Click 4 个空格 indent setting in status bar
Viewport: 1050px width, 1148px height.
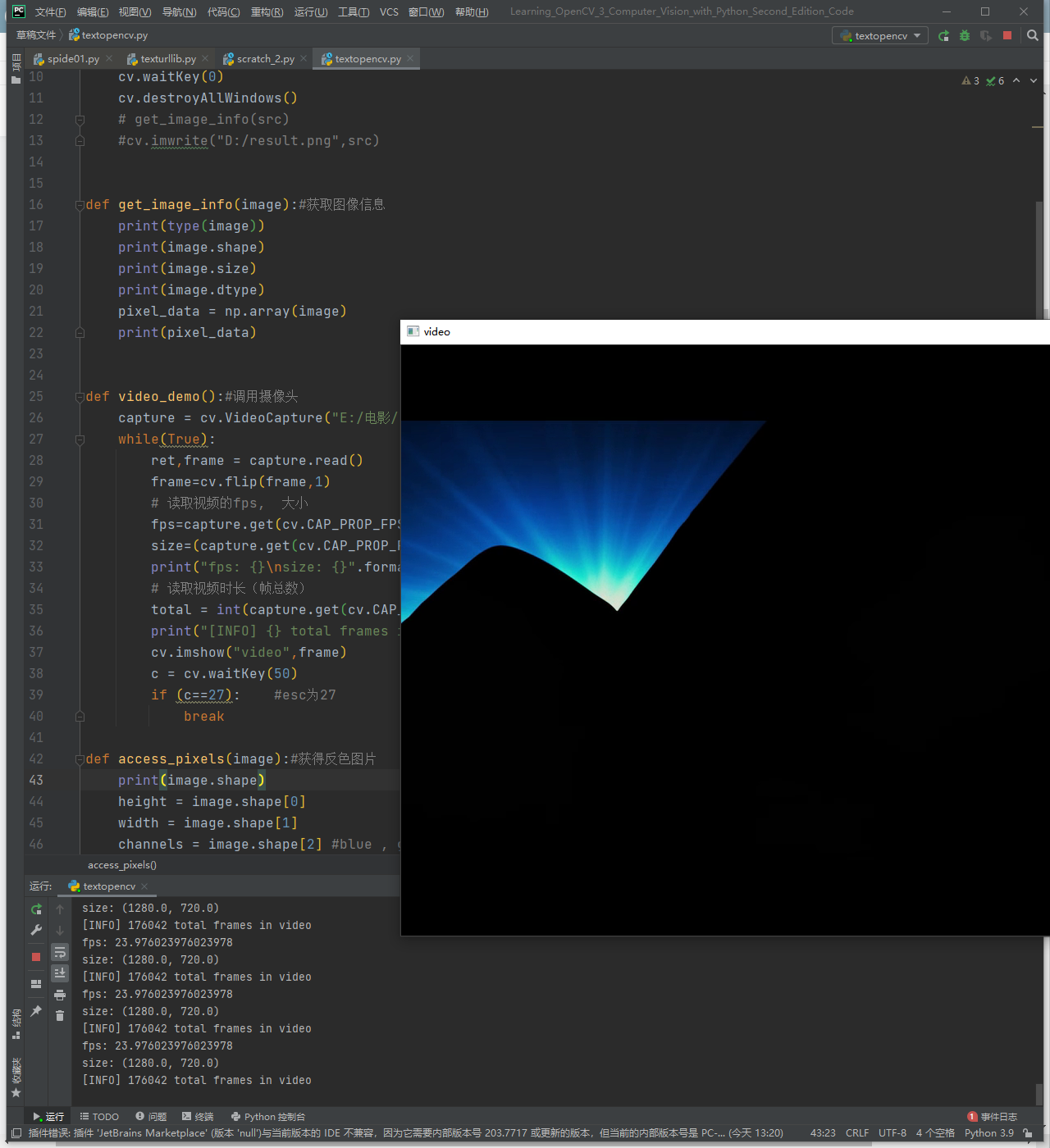pyautogui.click(x=935, y=1133)
